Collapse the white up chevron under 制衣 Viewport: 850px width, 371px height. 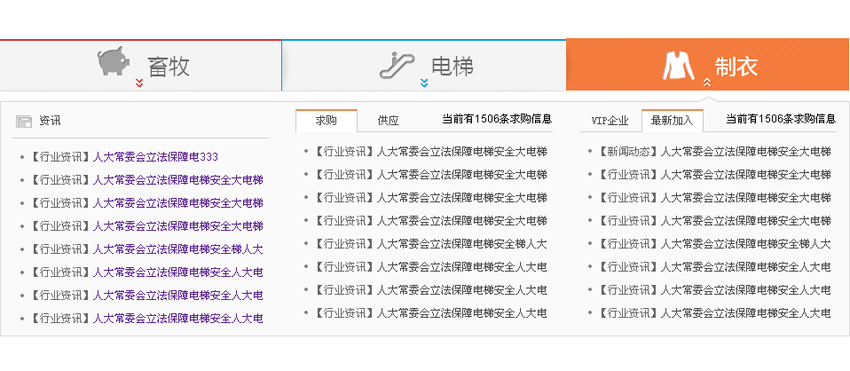pos(706,82)
